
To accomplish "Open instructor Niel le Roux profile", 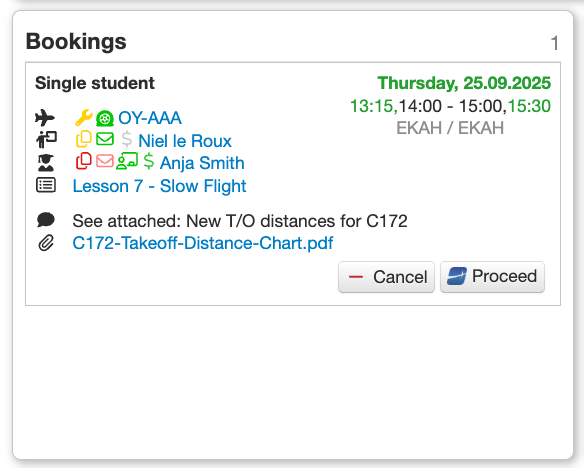I will pos(185,141).
